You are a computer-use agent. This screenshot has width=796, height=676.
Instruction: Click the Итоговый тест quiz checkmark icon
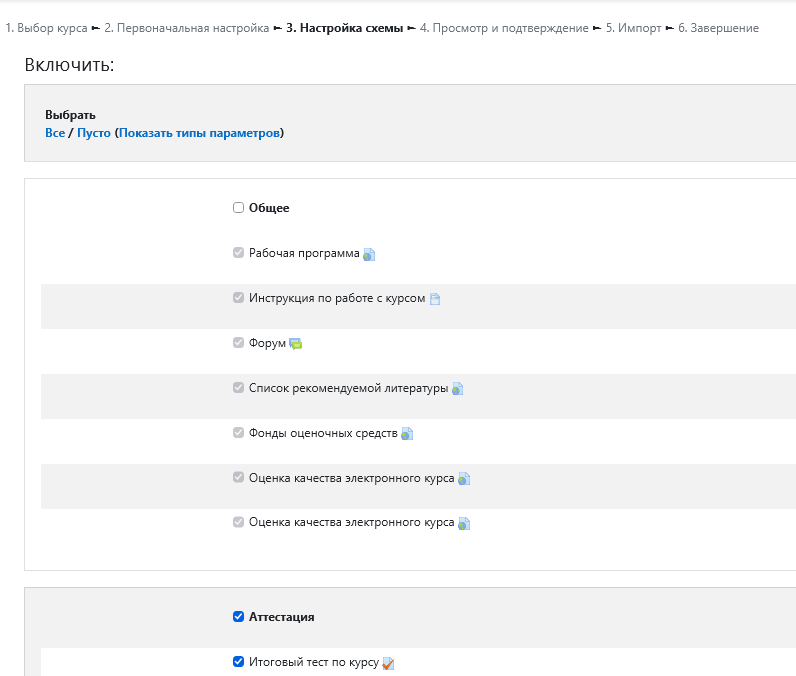click(x=388, y=663)
